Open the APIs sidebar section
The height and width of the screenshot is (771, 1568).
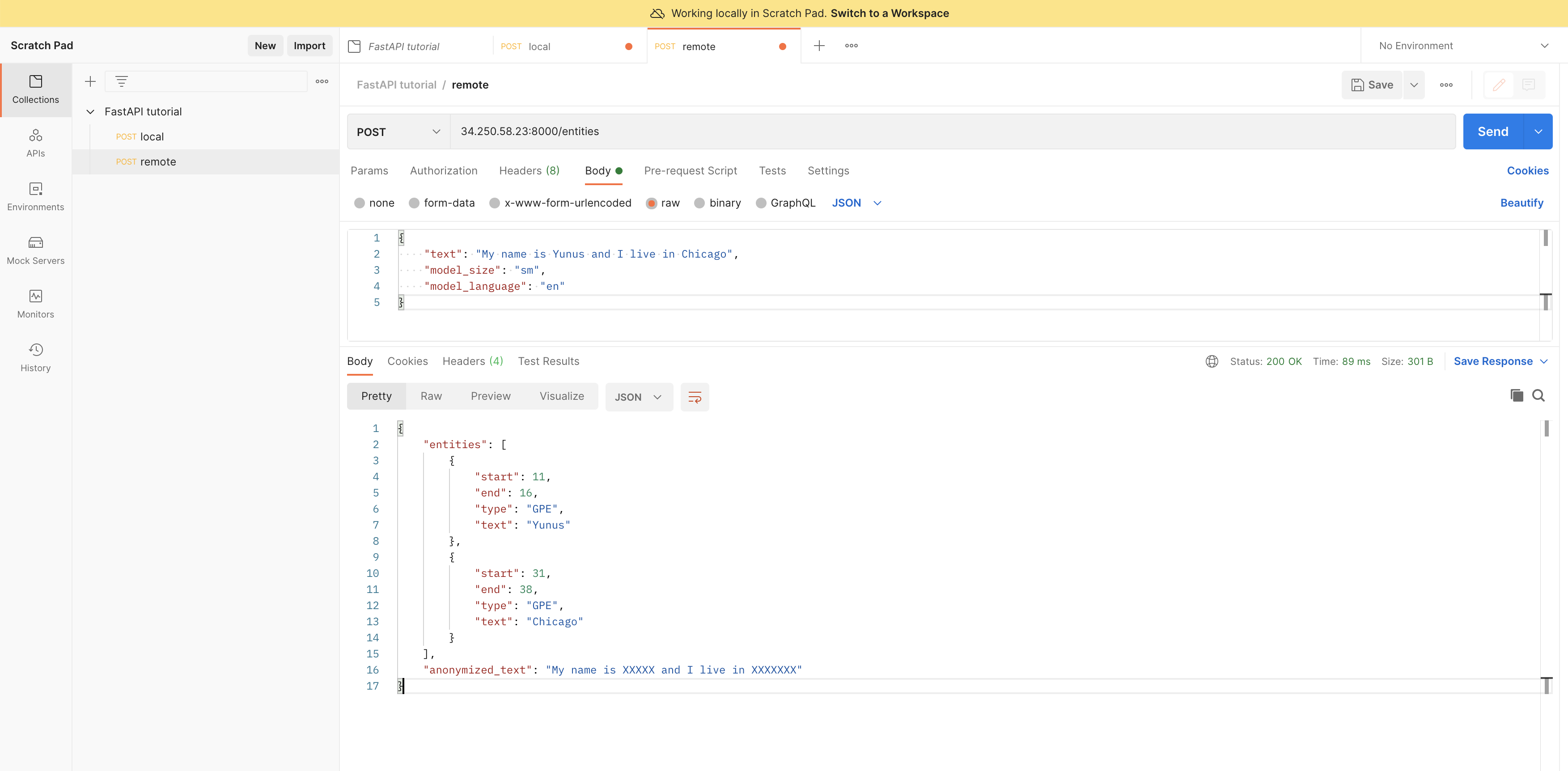coord(35,143)
